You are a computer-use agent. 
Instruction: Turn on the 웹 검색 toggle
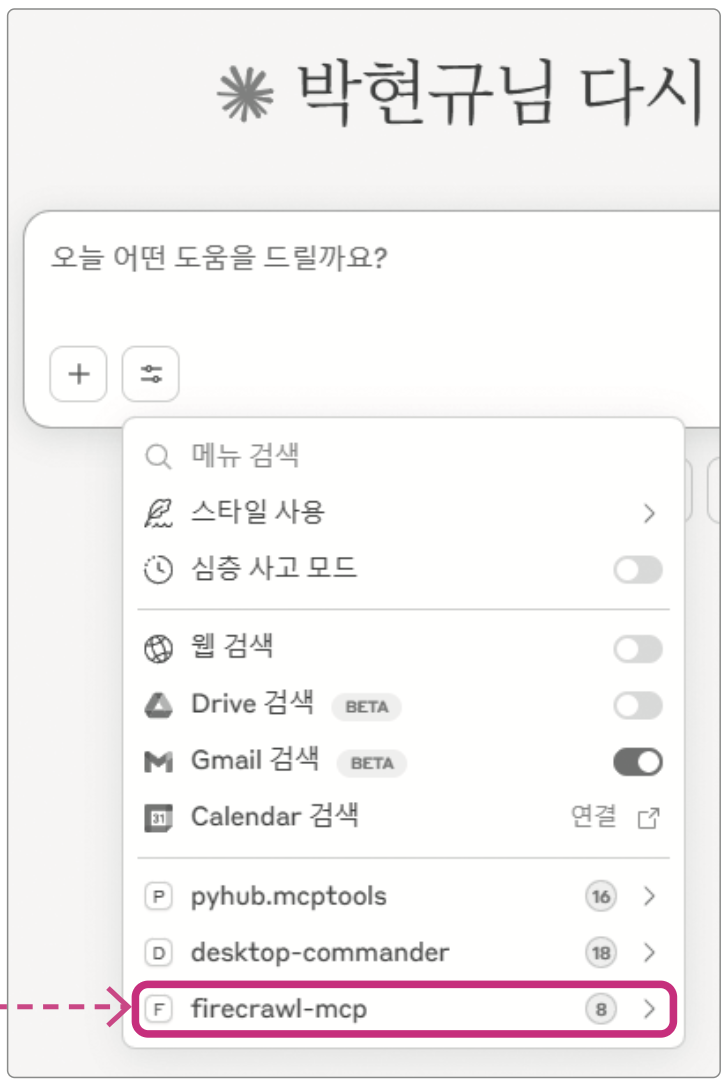(637, 650)
